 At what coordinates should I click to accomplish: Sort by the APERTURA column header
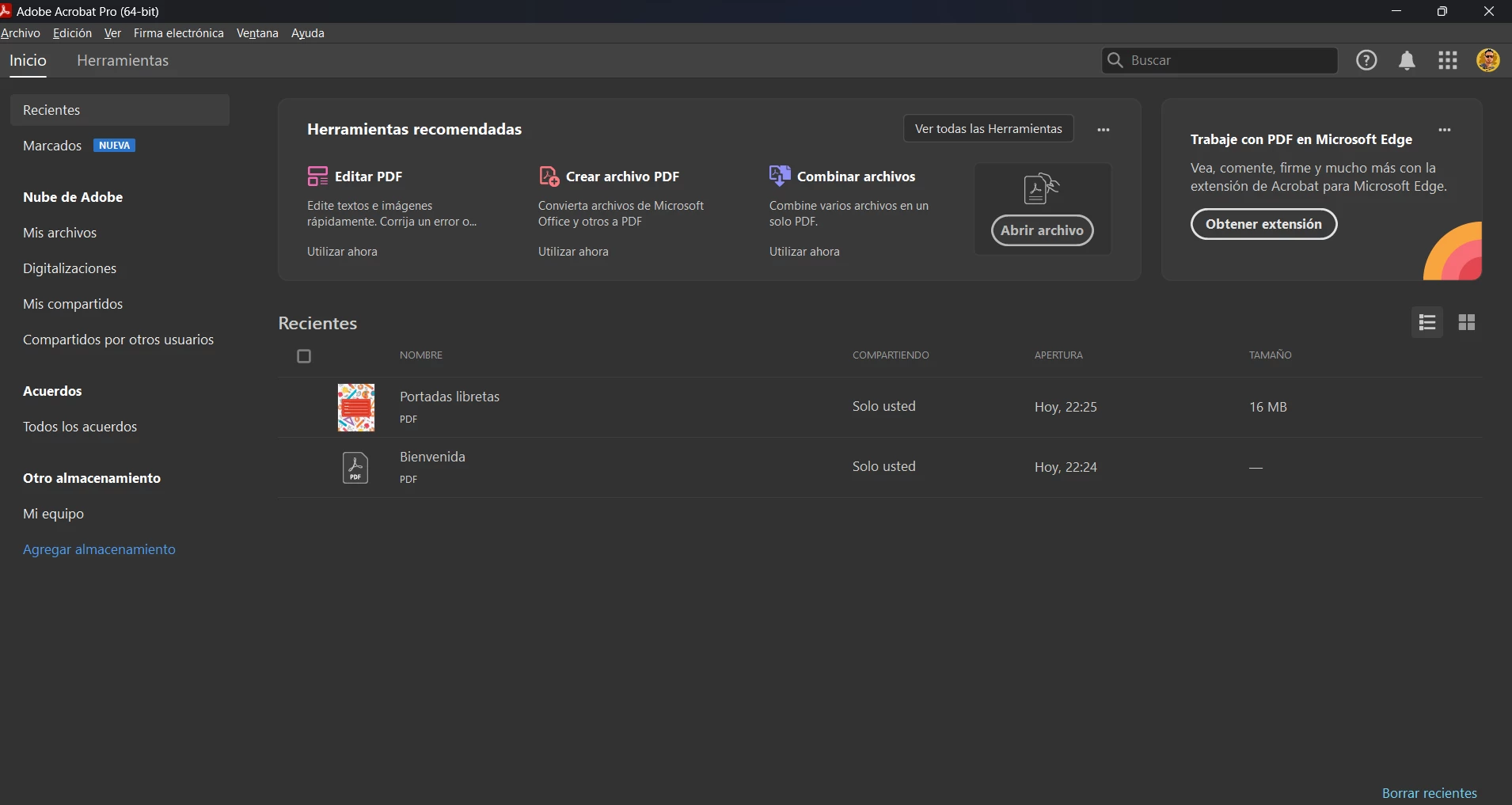[x=1058, y=355]
